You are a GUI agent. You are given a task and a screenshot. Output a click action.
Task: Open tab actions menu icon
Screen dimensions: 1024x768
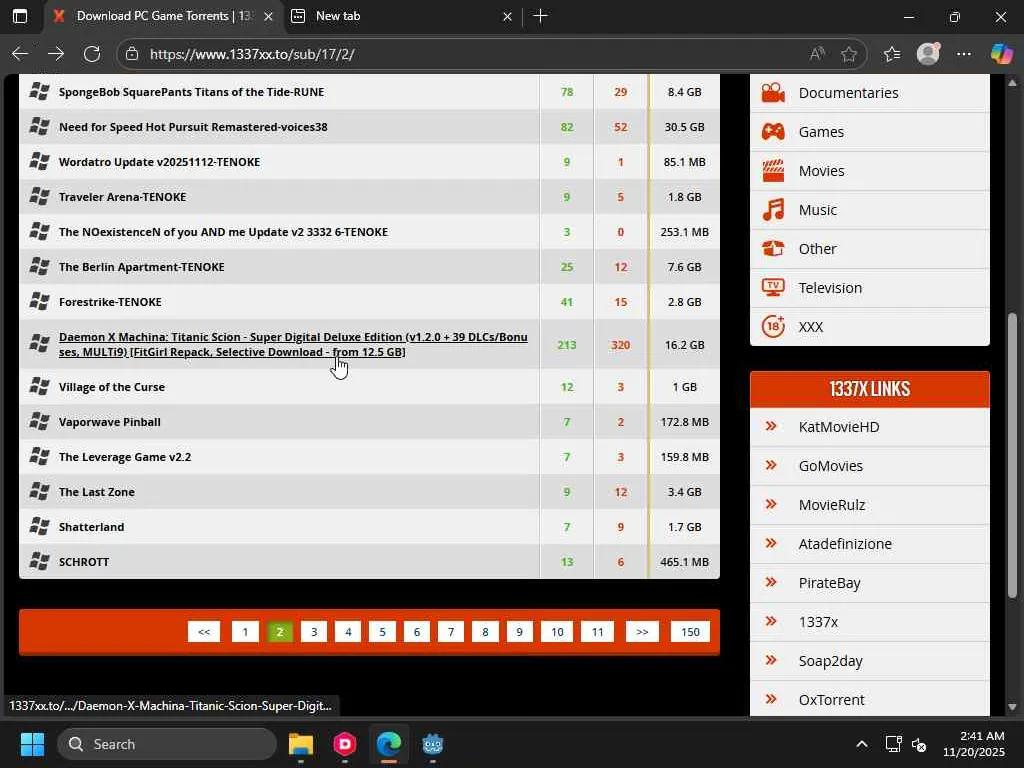tap(20, 16)
